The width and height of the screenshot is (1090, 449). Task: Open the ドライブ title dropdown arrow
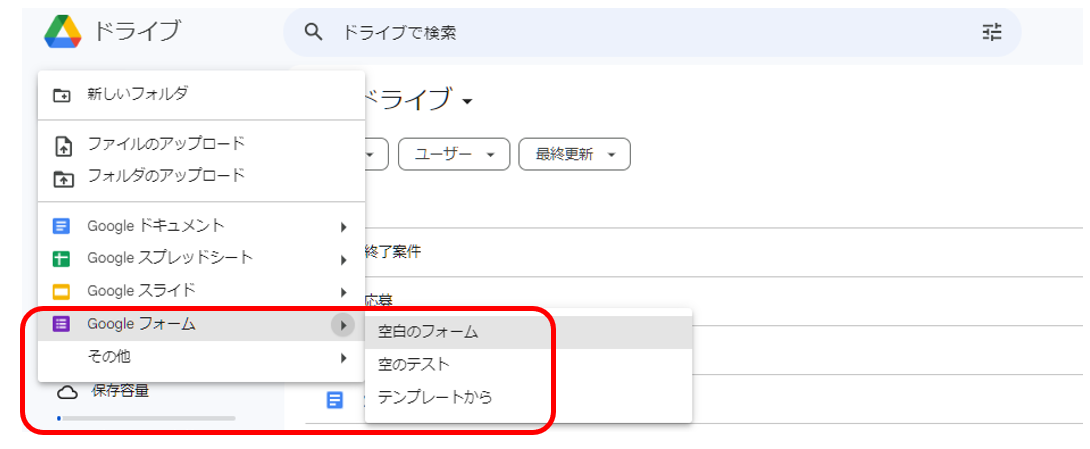(467, 103)
